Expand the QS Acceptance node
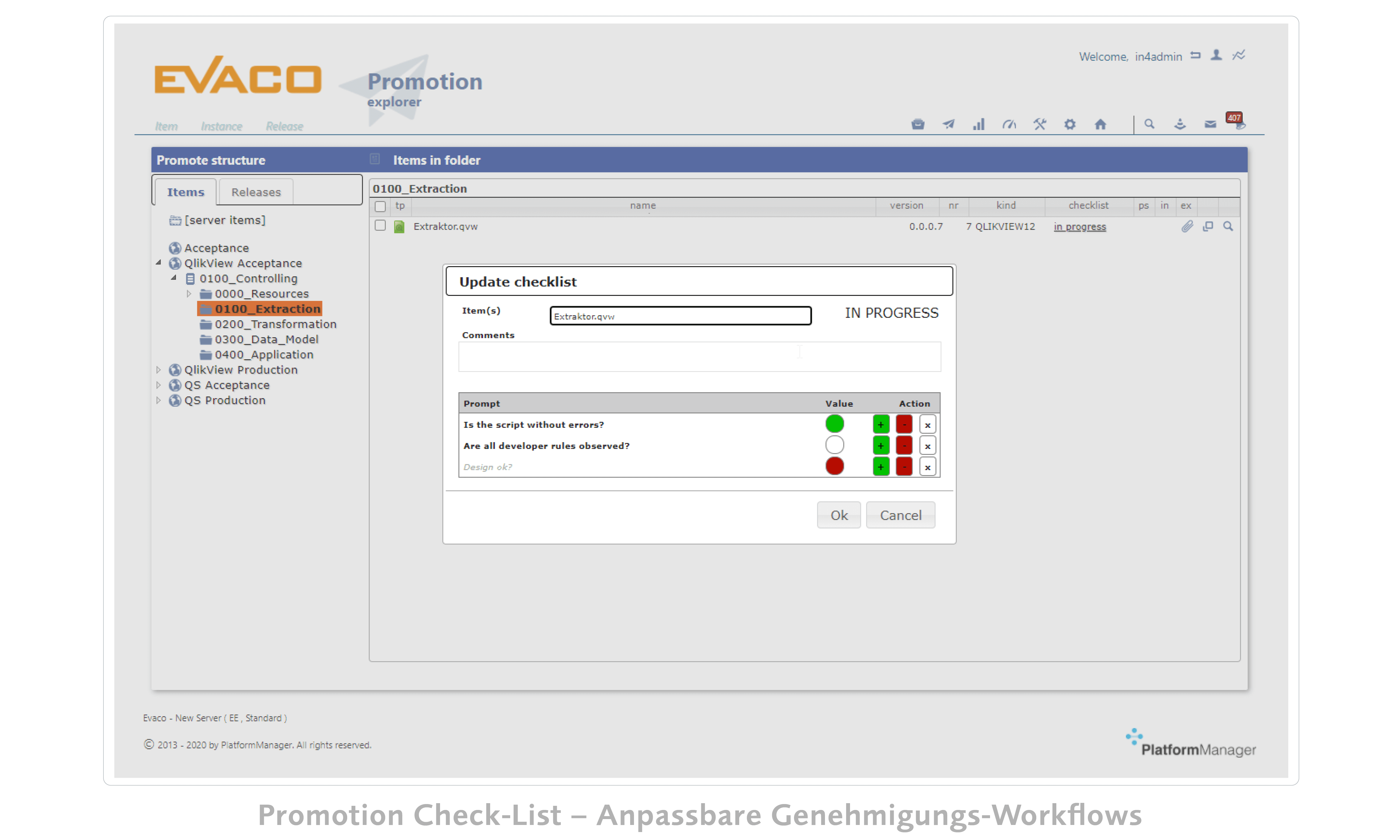Screen dimensions: 1400x840 pos(159,385)
